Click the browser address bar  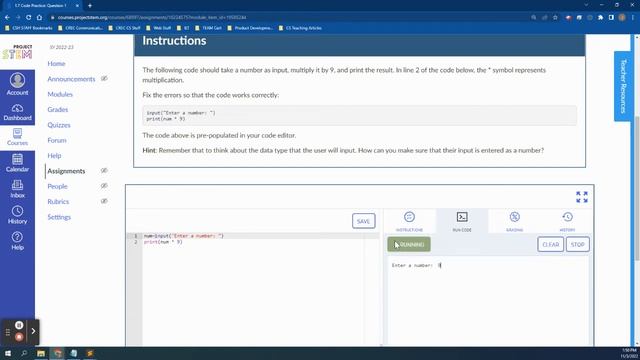[x=286, y=18]
